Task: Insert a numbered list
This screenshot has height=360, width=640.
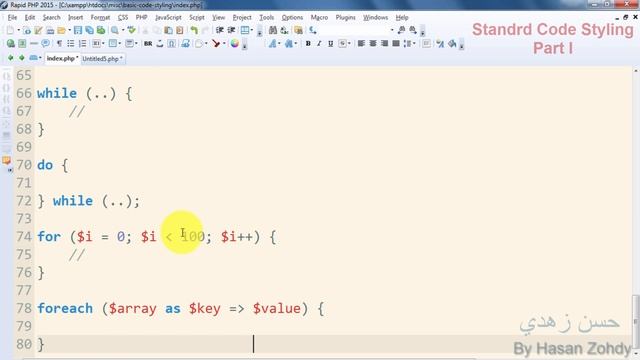Action: (82, 43)
